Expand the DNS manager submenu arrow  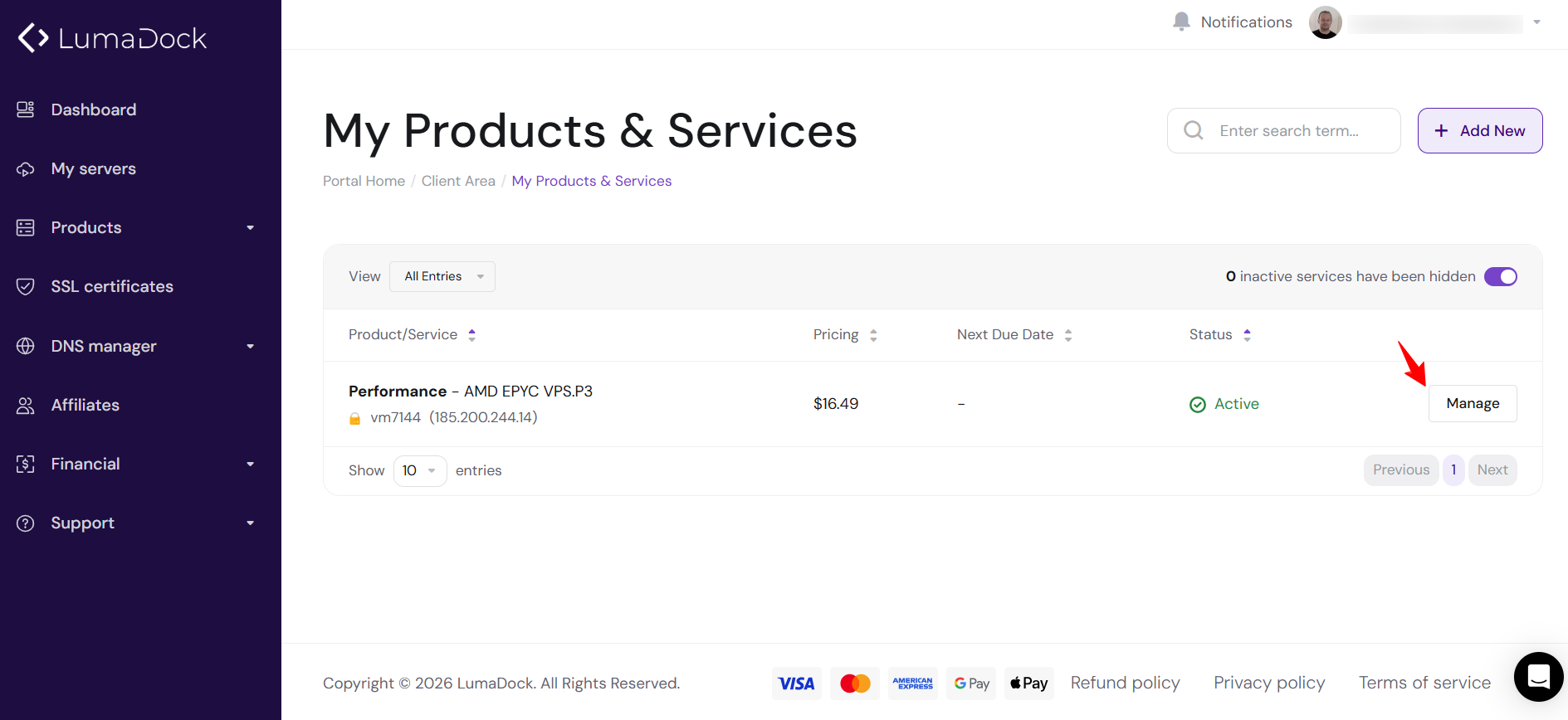[251, 346]
